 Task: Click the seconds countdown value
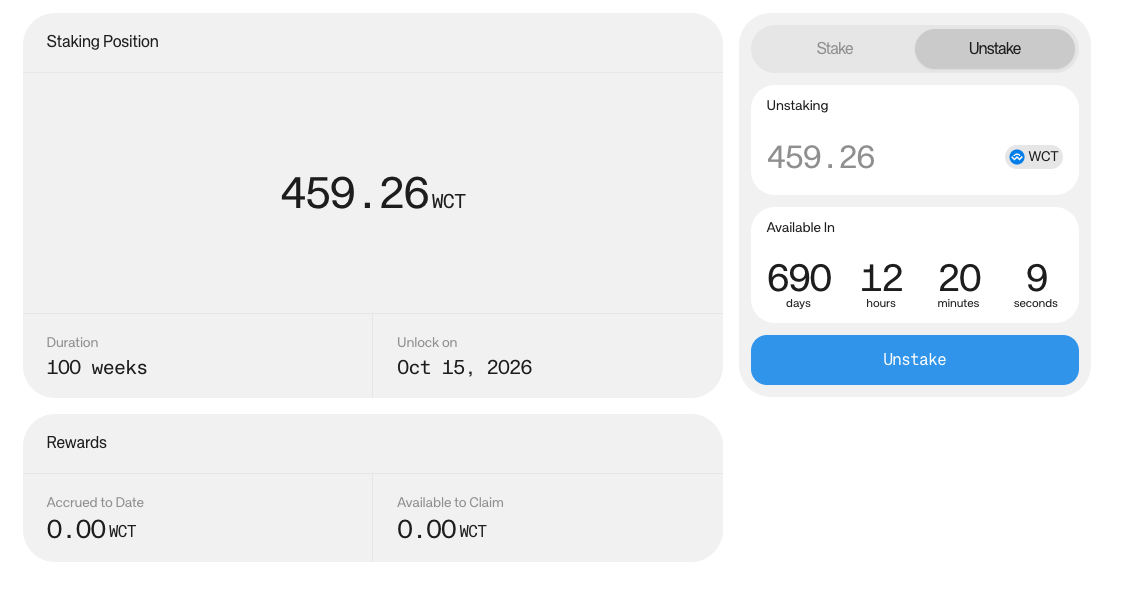[x=1035, y=278]
